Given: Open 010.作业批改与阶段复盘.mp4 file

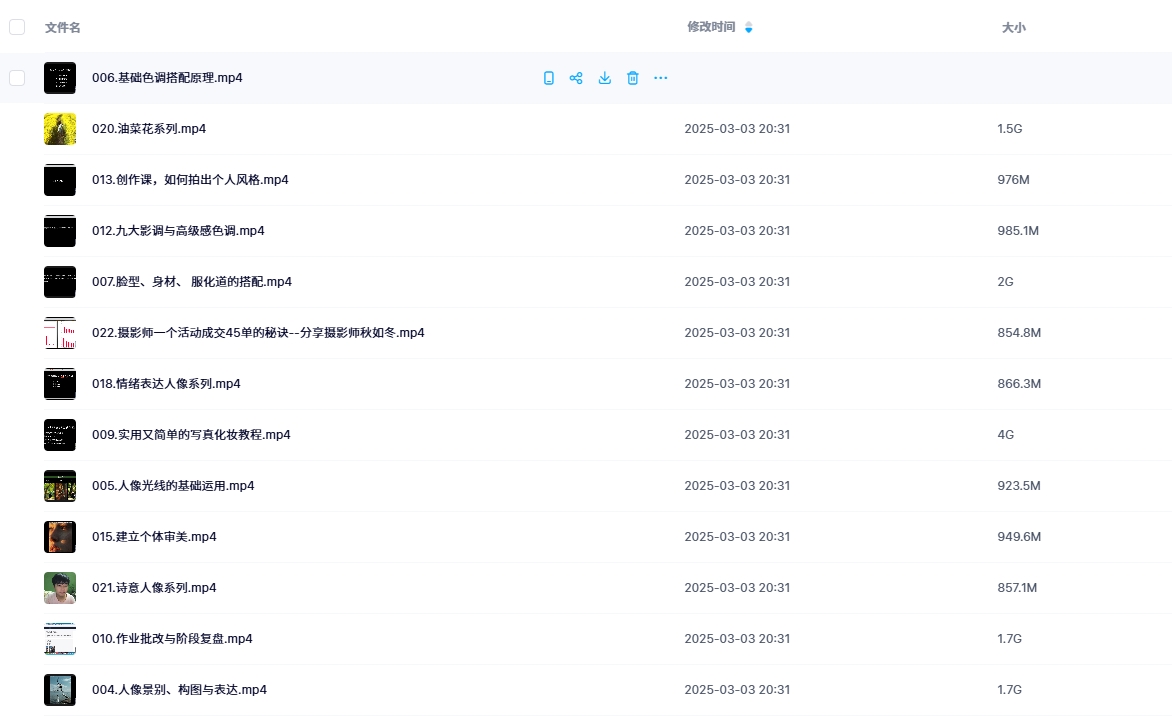Looking at the screenshot, I should (x=172, y=639).
